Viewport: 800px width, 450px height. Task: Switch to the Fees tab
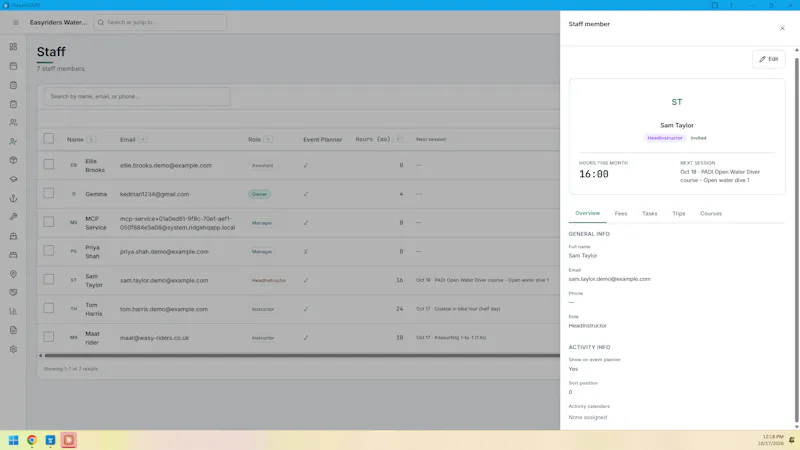click(620, 213)
